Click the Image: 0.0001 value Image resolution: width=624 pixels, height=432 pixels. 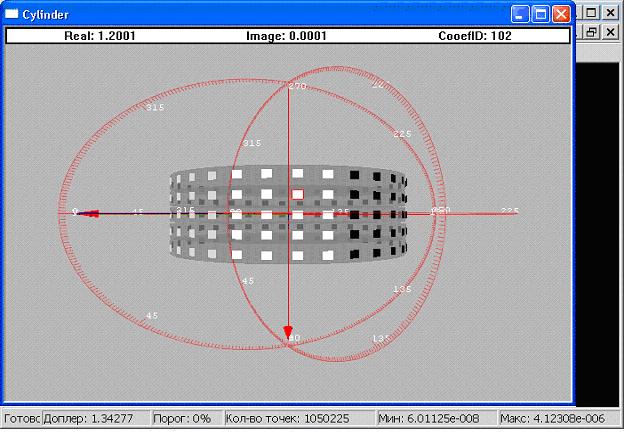[x=286, y=36]
